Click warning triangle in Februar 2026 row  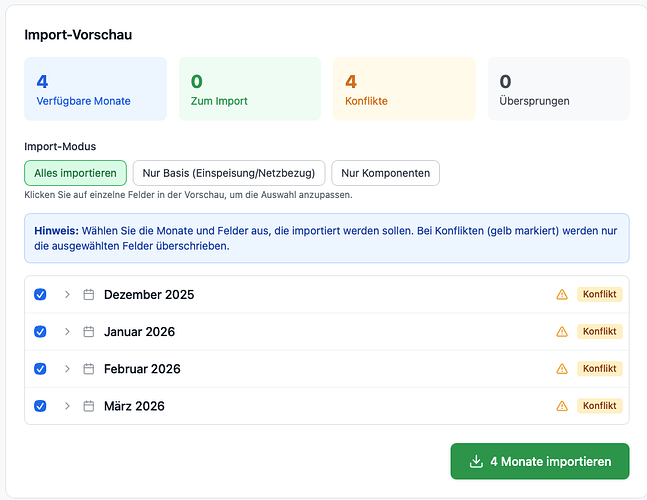pos(562,369)
